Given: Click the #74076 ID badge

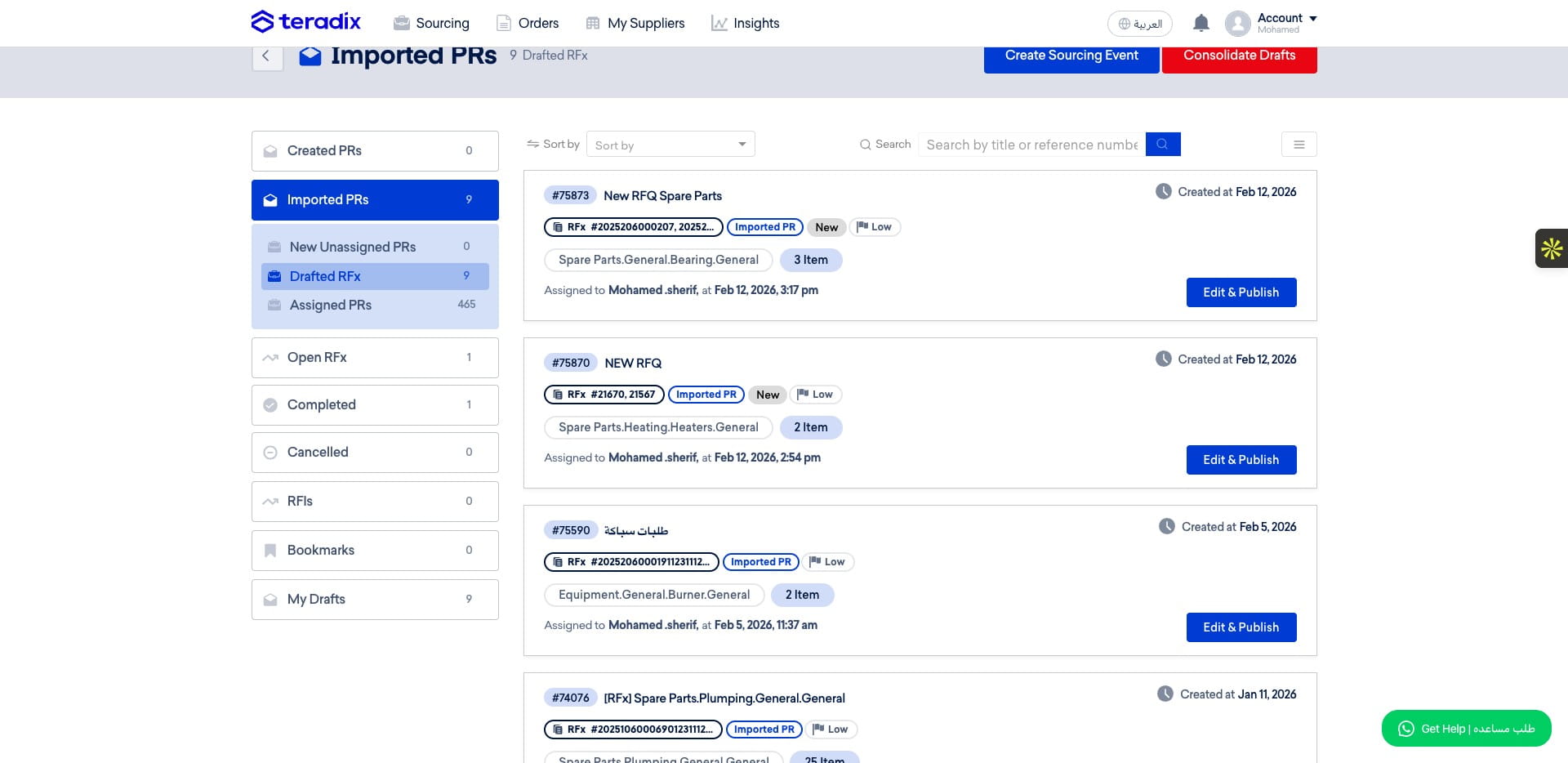Looking at the screenshot, I should [570, 698].
